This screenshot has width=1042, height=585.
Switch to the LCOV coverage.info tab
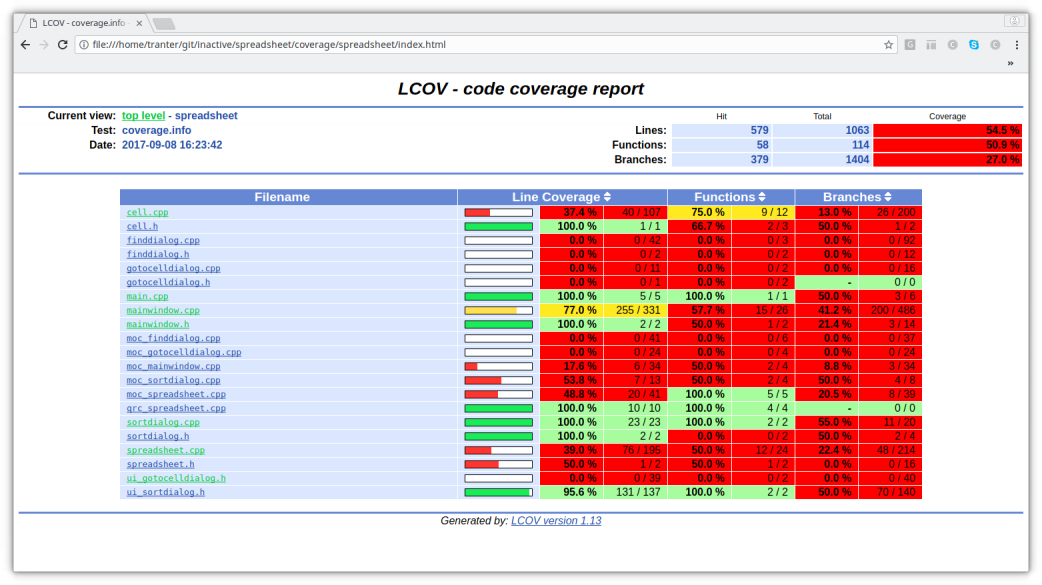[x=82, y=22]
